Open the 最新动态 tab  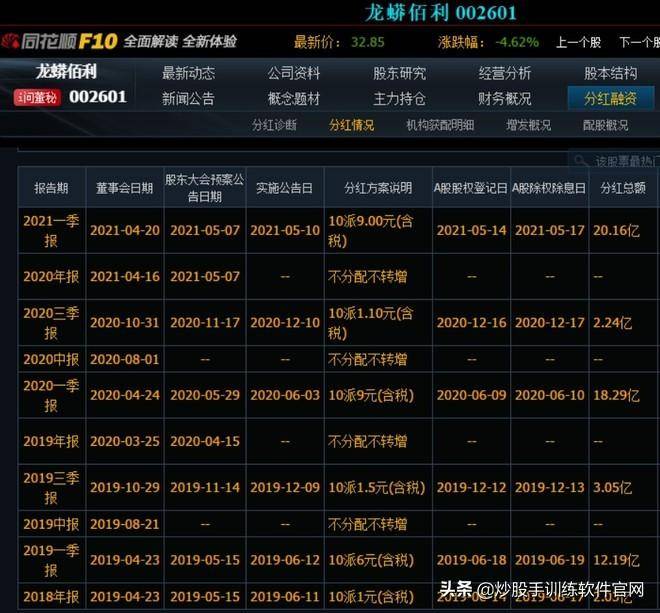coord(189,73)
